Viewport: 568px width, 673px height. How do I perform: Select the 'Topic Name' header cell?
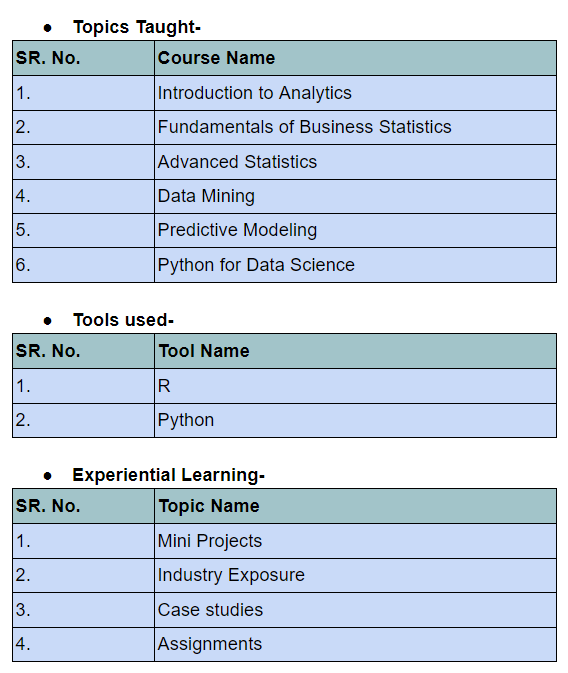355,506
